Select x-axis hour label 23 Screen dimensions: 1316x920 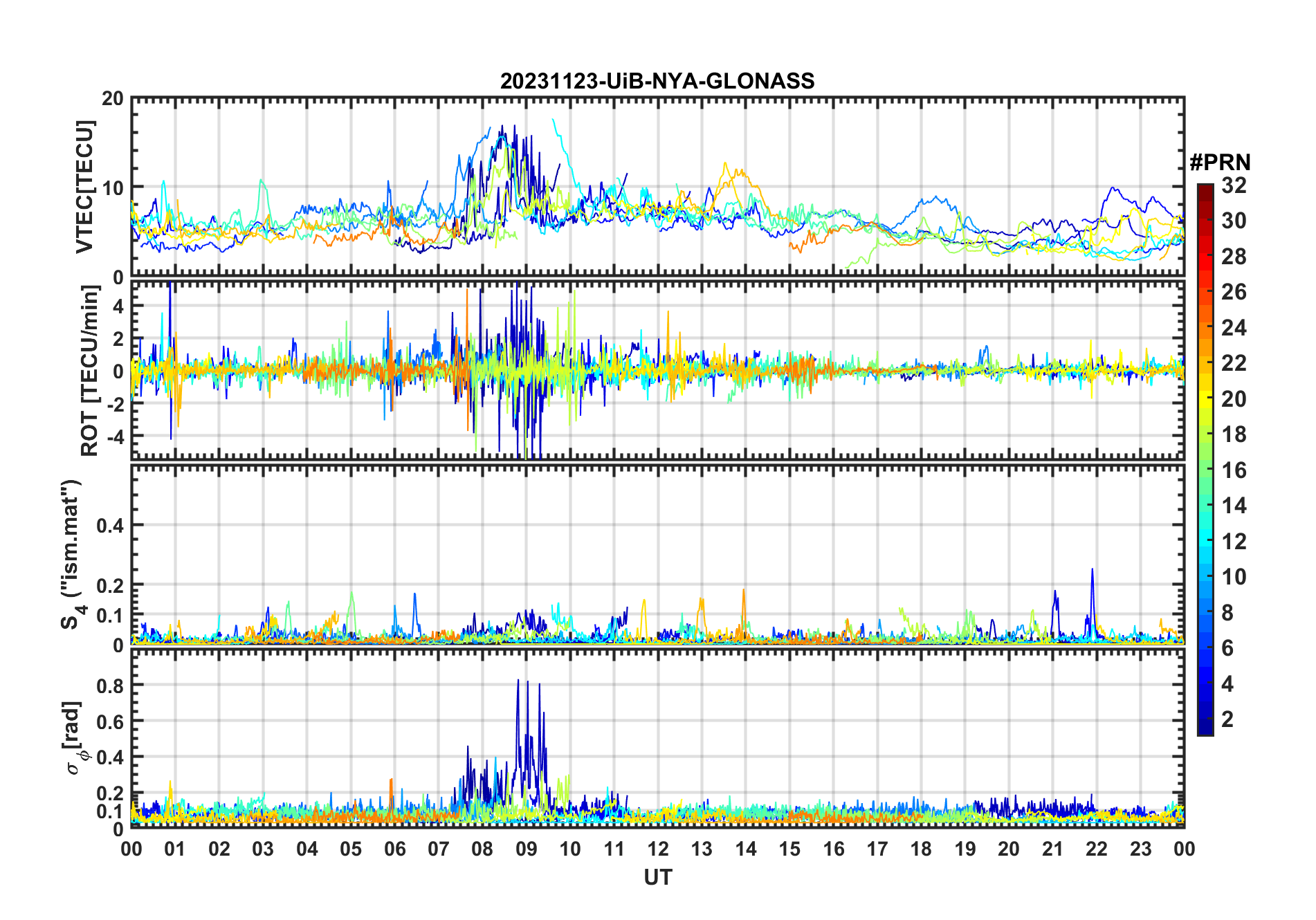tap(1140, 849)
